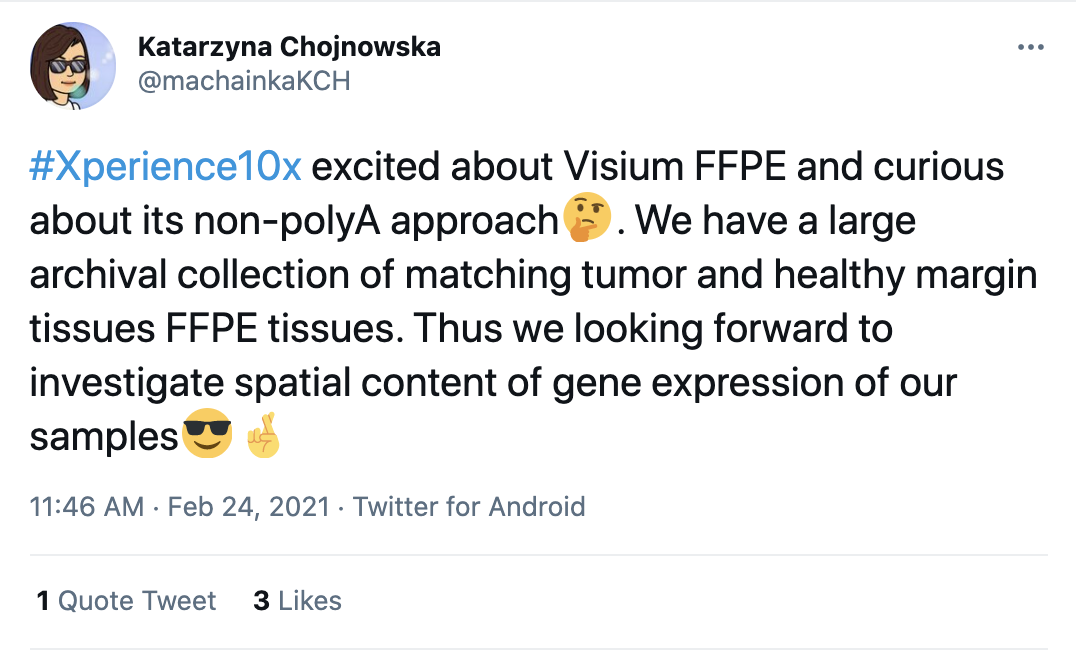Click the number 3 before Likes
The width and height of the screenshot is (1076, 650).
tap(261, 601)
